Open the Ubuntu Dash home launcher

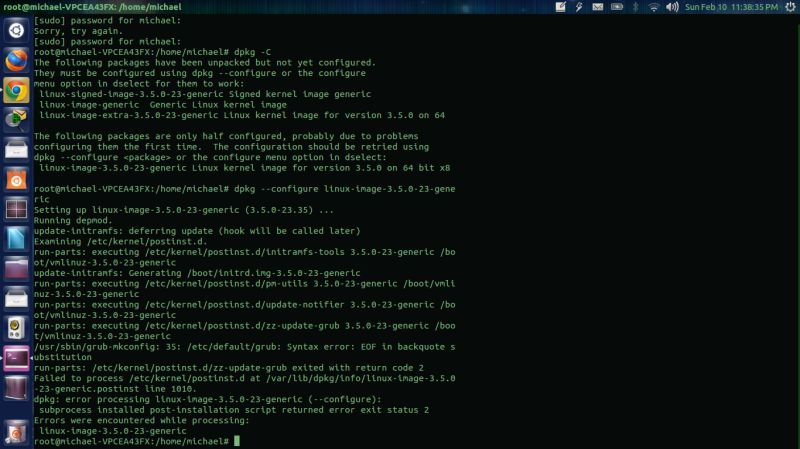(x=16, y=31)
